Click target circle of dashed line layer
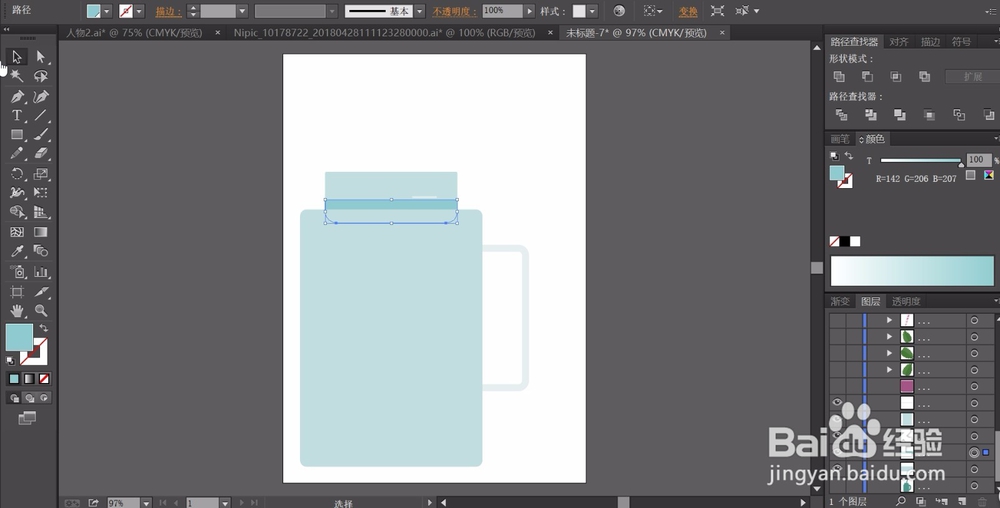This screenshot has width=1000, height=508. 974,320
